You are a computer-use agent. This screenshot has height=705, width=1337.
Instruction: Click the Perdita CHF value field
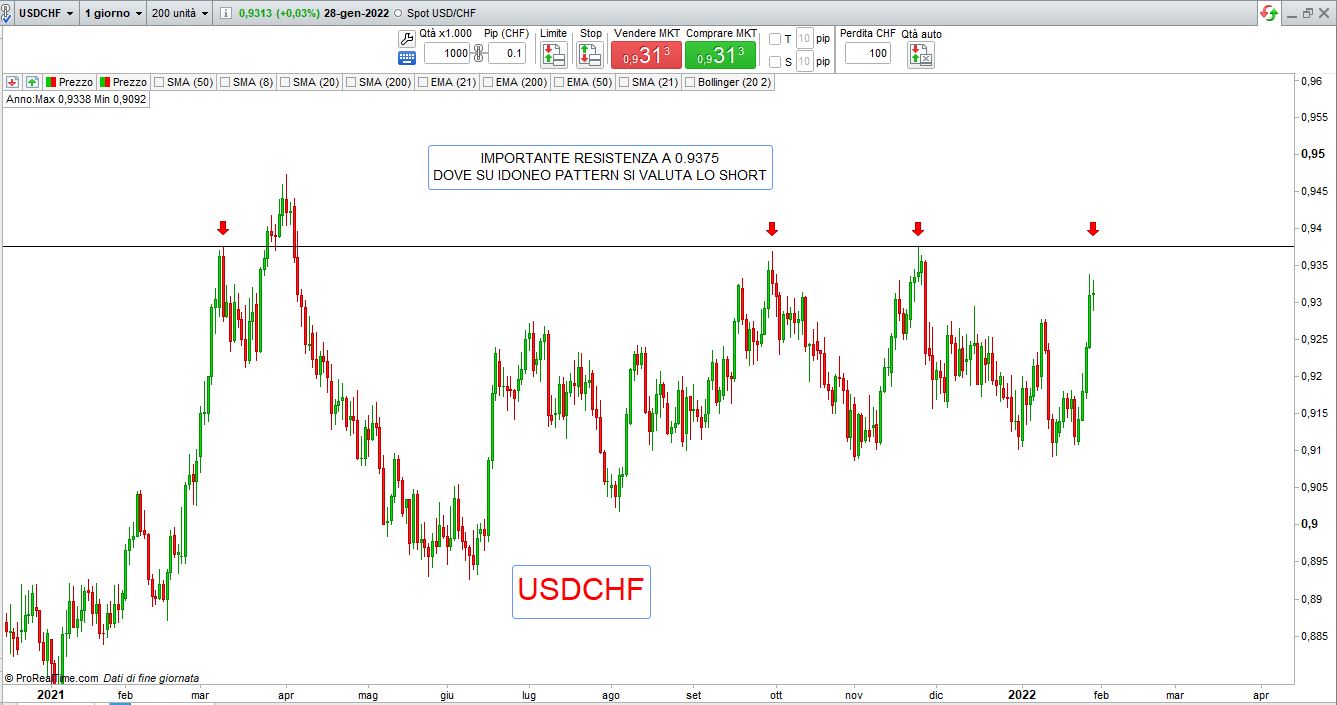pos(868,54)
